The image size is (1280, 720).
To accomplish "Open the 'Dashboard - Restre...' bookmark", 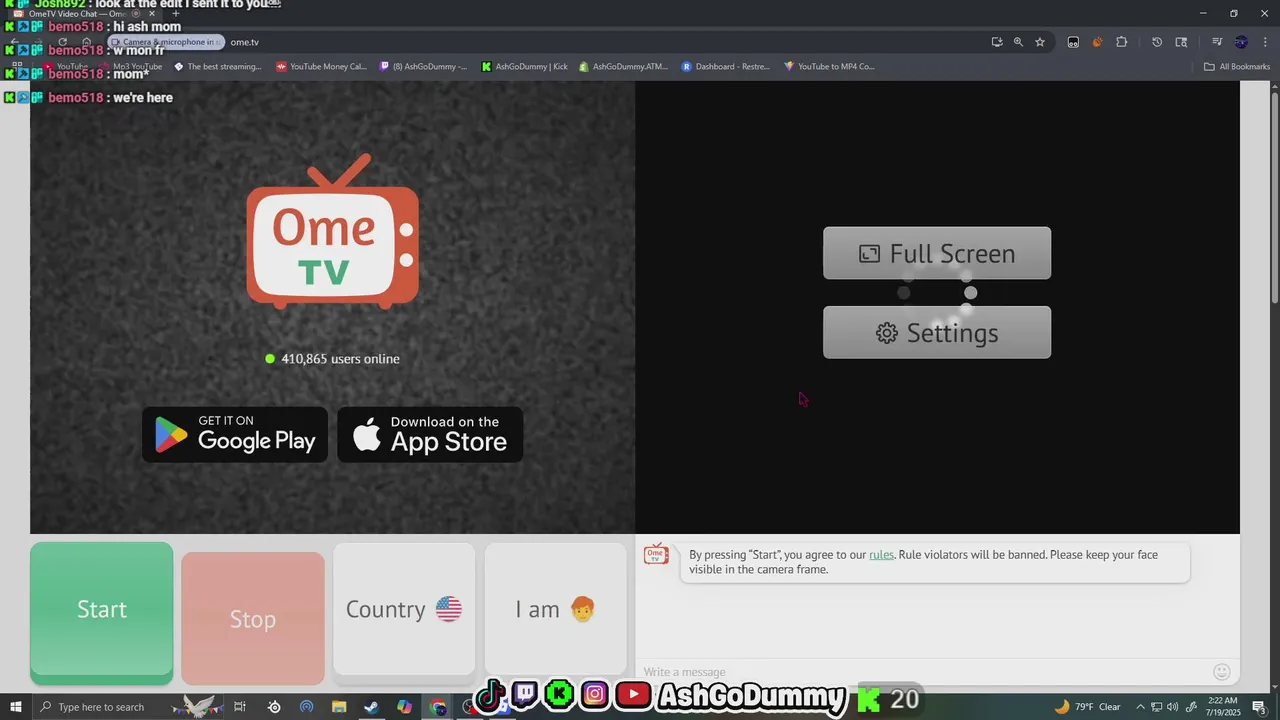I will pyautogui.click(x=726, y=67).
